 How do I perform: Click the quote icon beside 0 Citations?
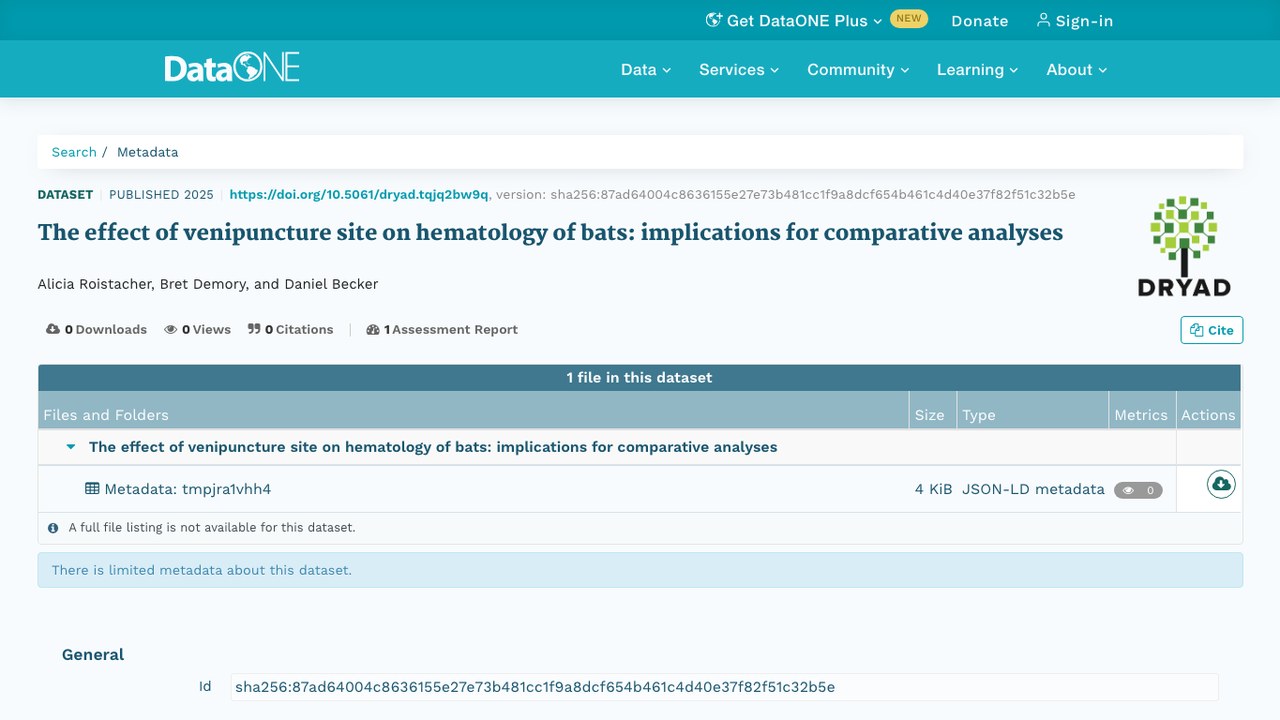pos(254,329)
